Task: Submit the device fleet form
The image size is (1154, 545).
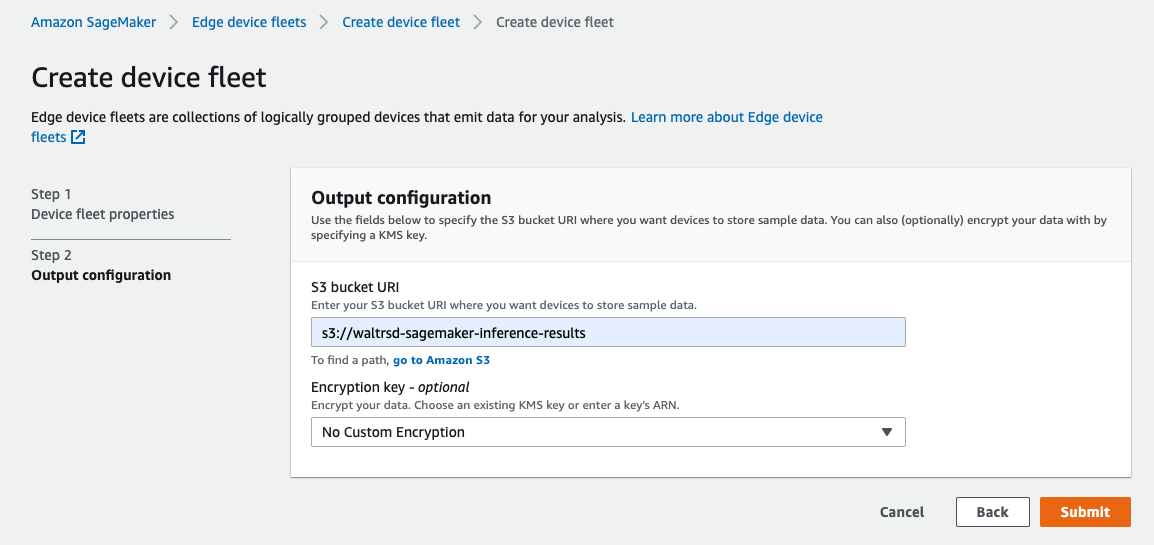Action: coord(1085,512)
